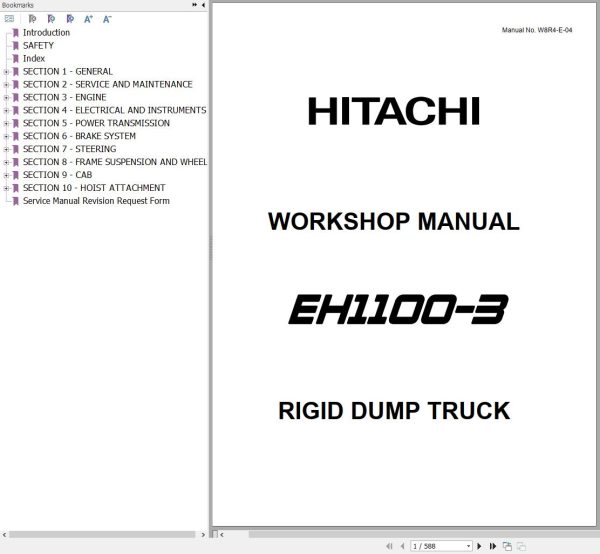Increase bookmark text size with A+ icon
Screen dimensions: 600x554
point(88,19)
